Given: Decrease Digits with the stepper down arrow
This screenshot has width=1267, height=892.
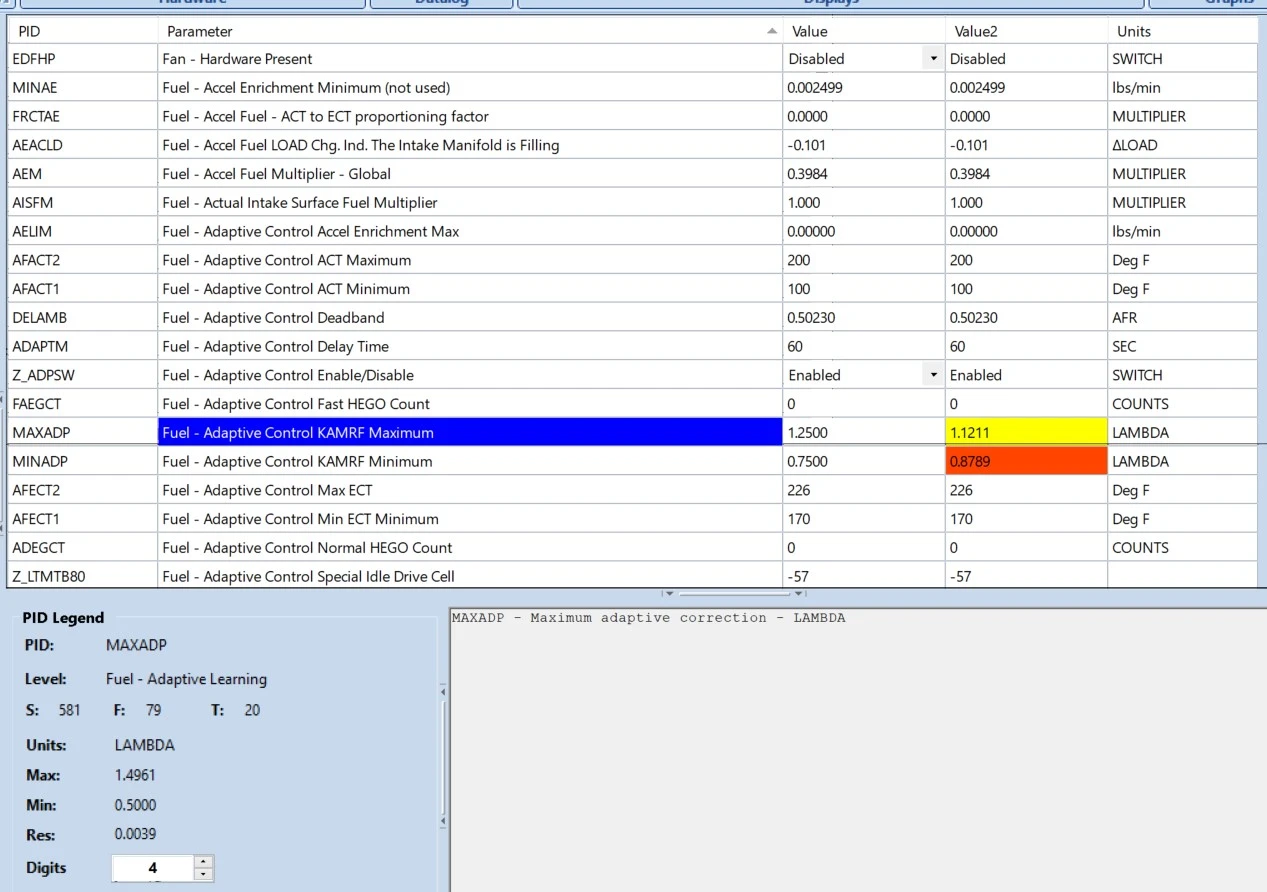Looking at the screenshot, I should (x=203, y=874).
